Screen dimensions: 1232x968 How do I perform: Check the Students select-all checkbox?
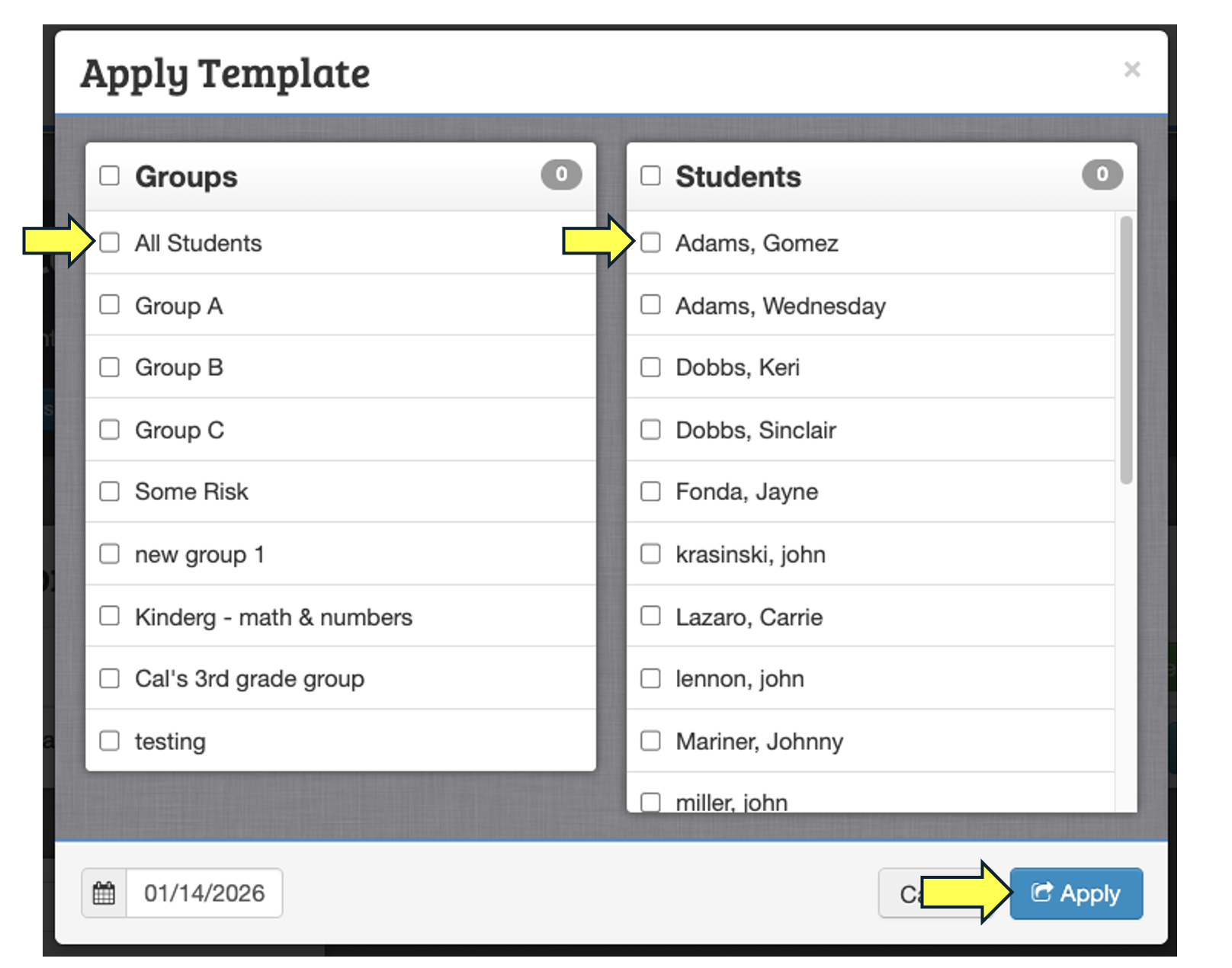pyautogui.click(x=650, y=176)
